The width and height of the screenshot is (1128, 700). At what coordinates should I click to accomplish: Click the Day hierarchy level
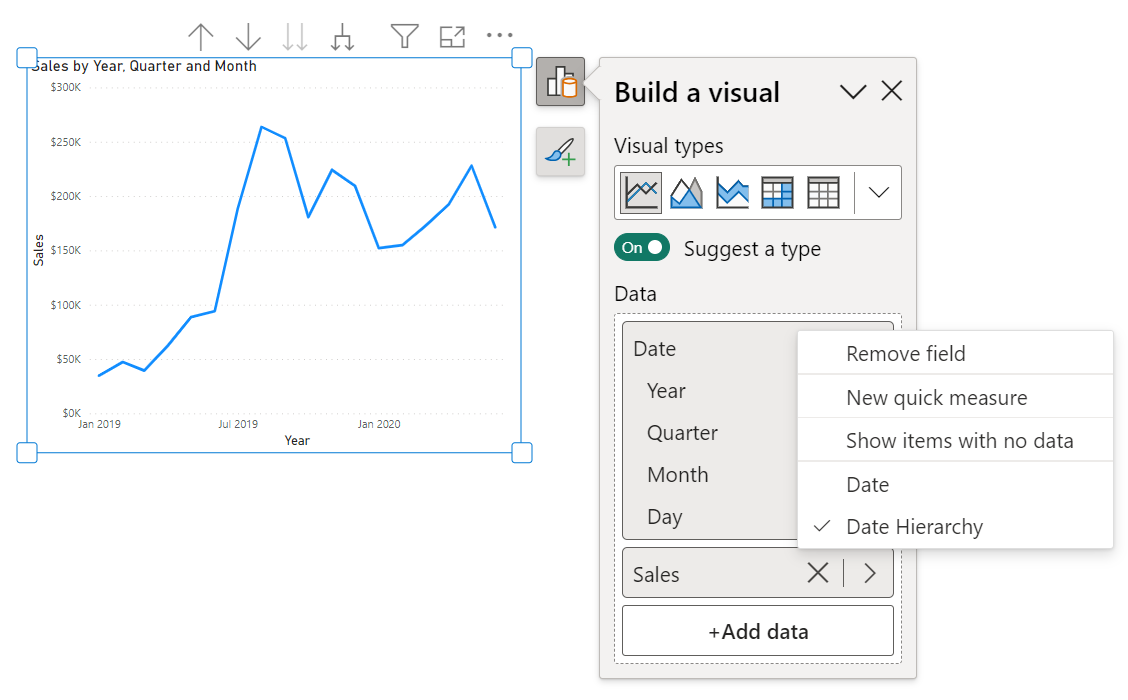click(665, 517)
